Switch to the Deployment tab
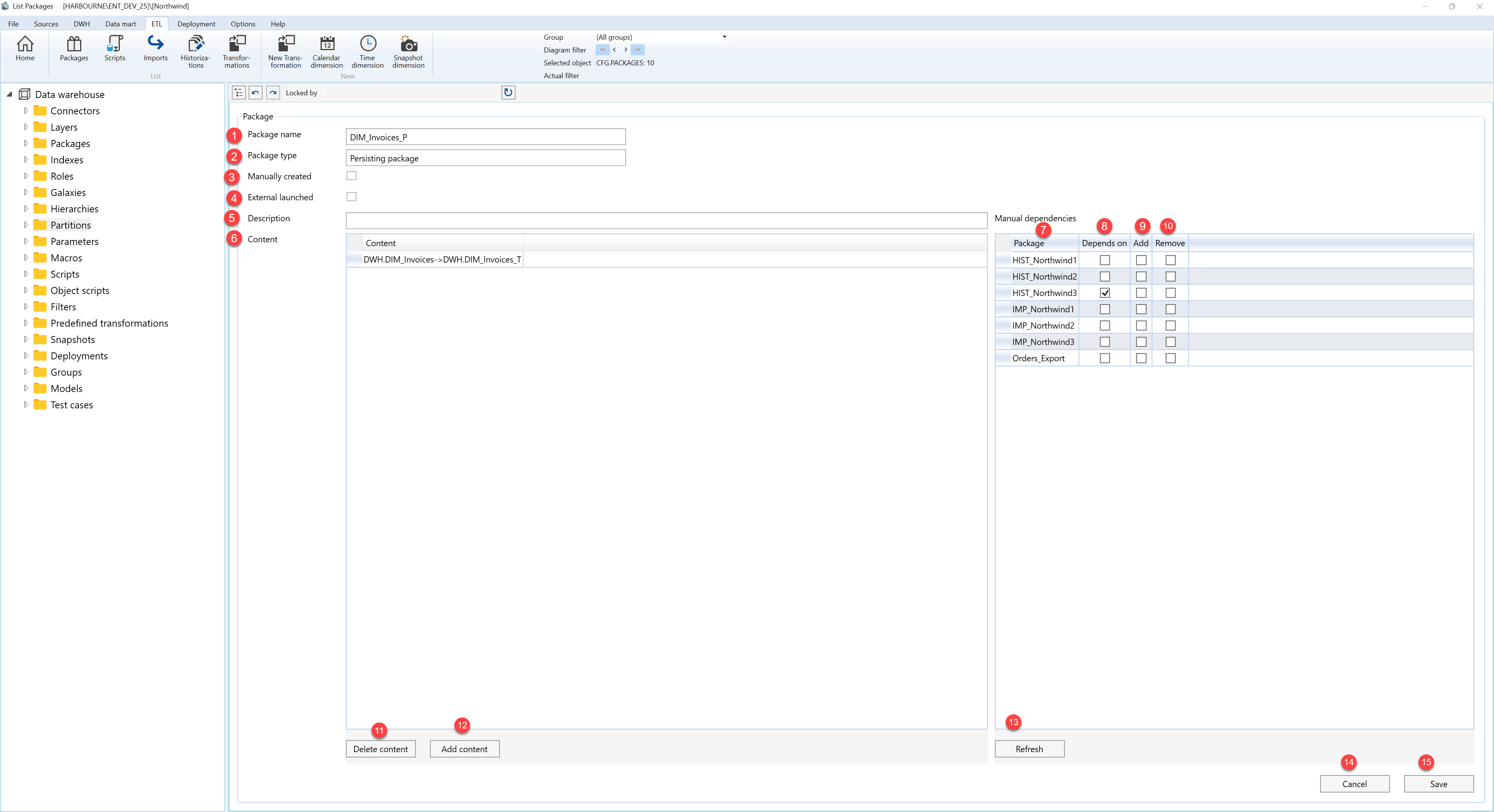The height and width of the screenshot is (812, 1494). coord(196,24)
